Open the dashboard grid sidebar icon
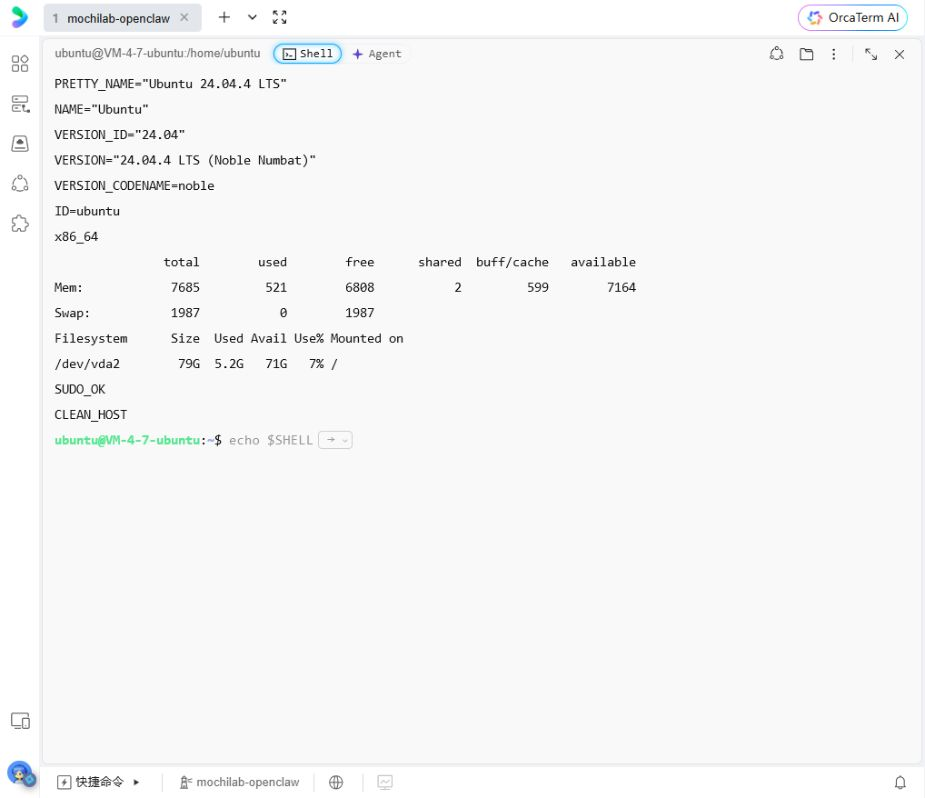Screen dimensions: 925x798 coord(20,63)
